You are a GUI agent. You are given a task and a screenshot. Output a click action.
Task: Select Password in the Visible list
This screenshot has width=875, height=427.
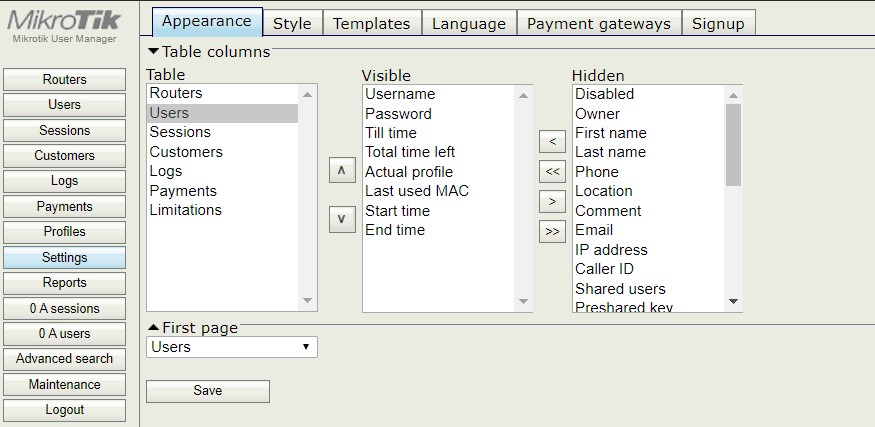point(398,114)
